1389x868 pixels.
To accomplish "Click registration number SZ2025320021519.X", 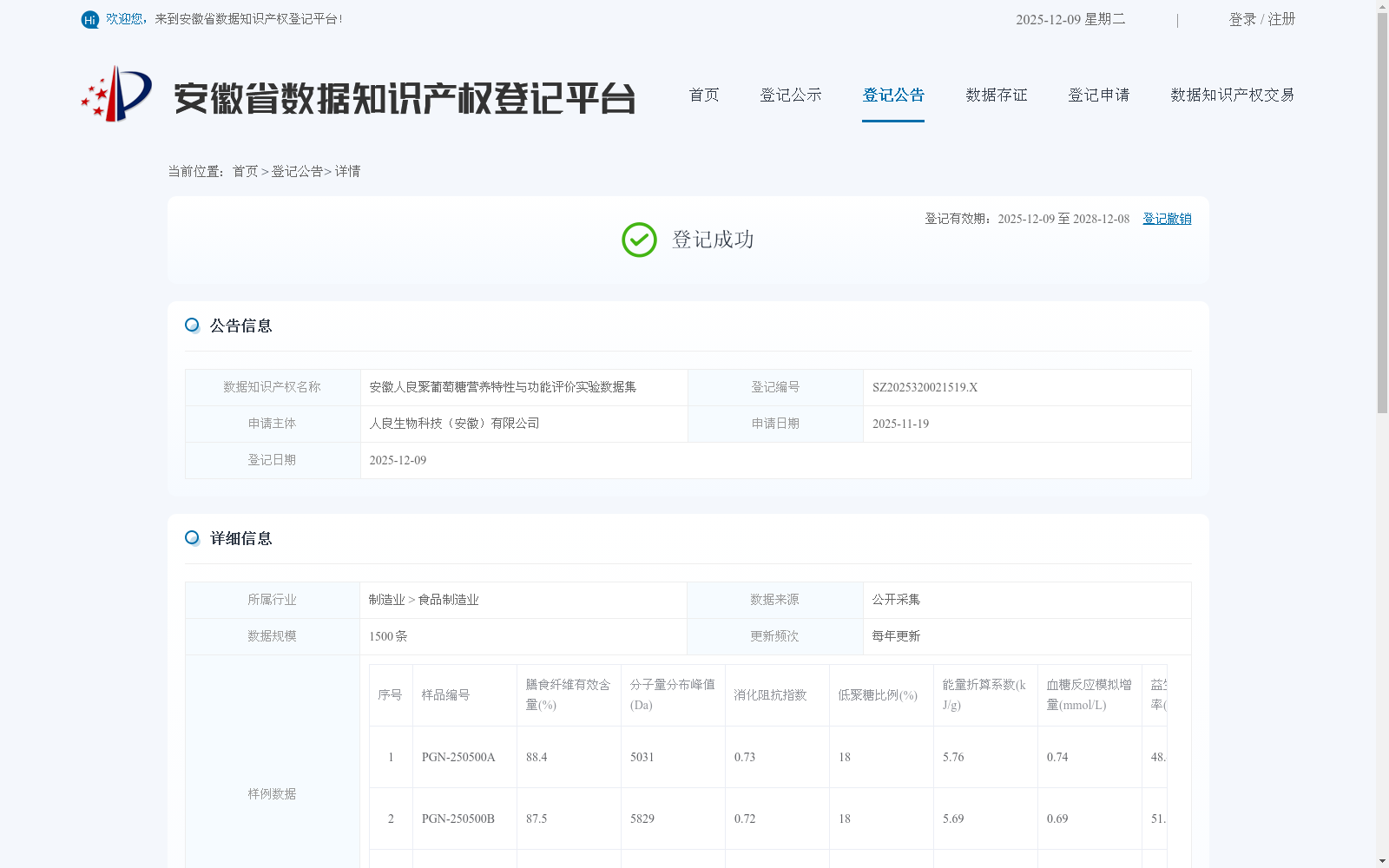I will click(x=925, y=388).
